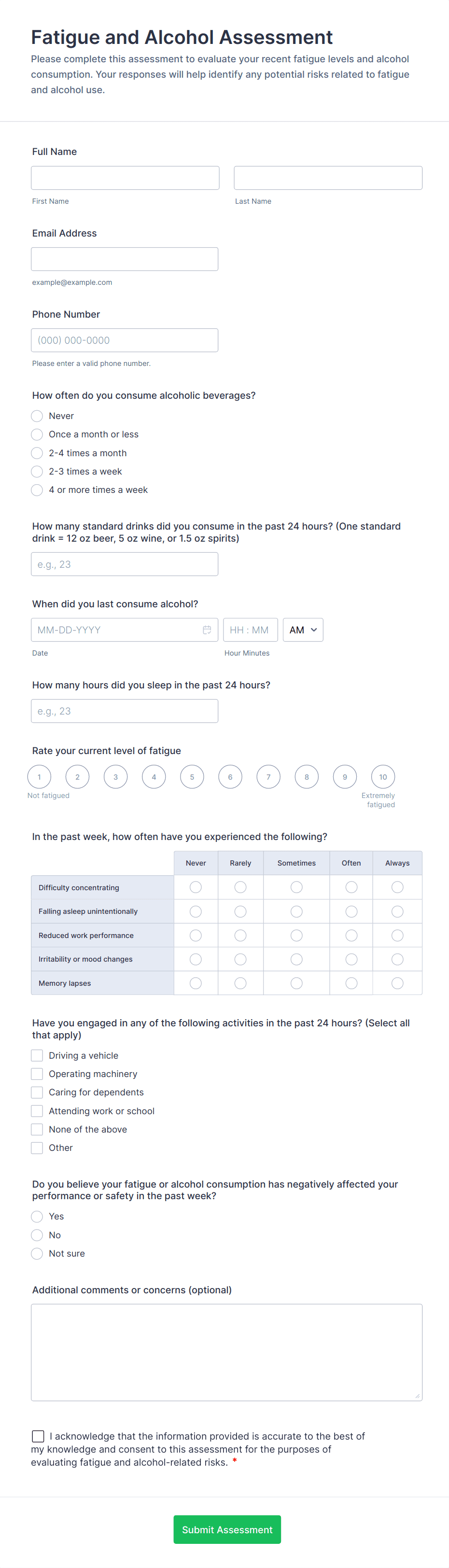Select fatigue rating 7

pos(268,777)
